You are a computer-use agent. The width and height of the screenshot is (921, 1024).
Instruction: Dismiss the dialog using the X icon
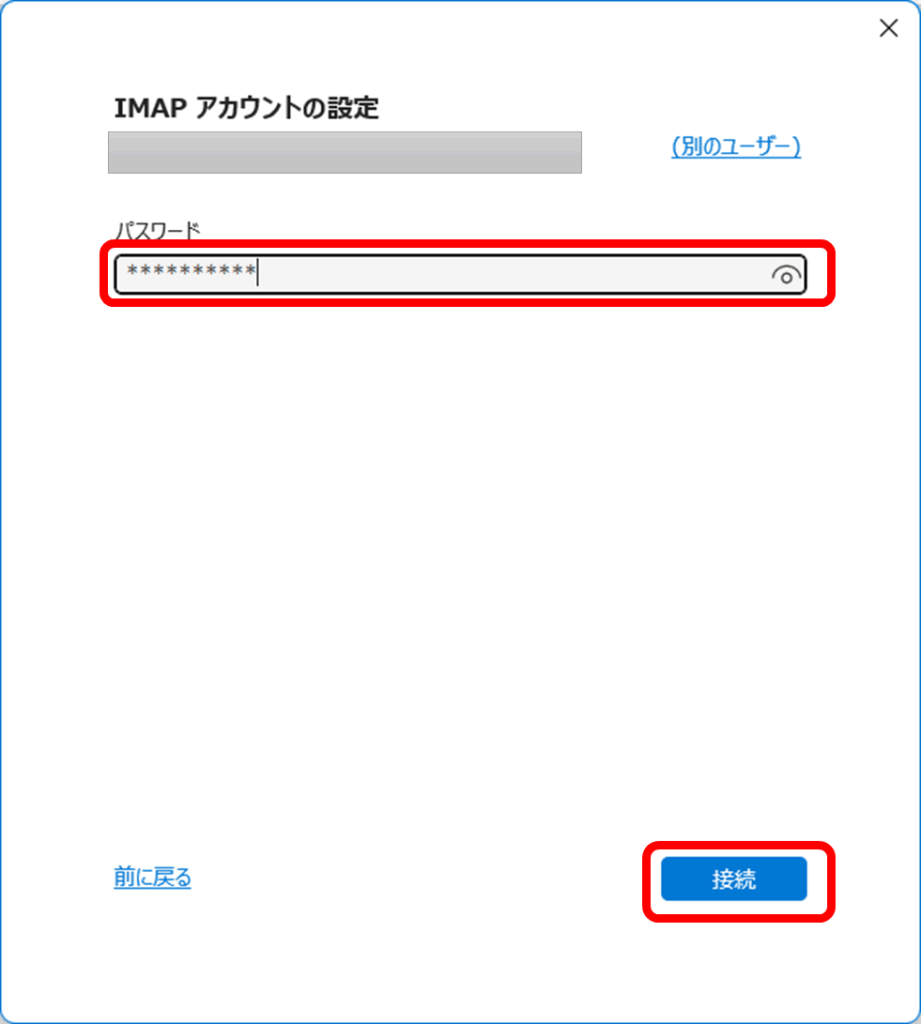[888, 28]
